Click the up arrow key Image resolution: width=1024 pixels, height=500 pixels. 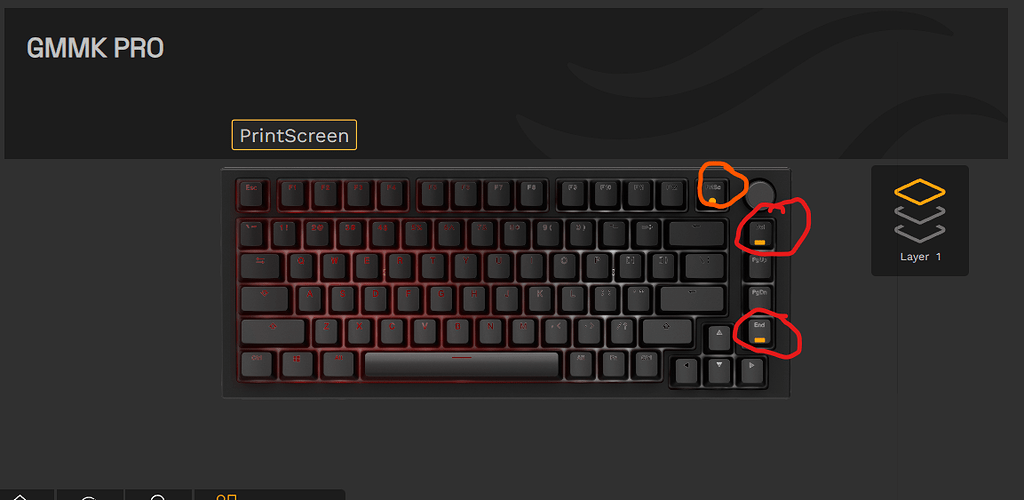click(718, 337)
